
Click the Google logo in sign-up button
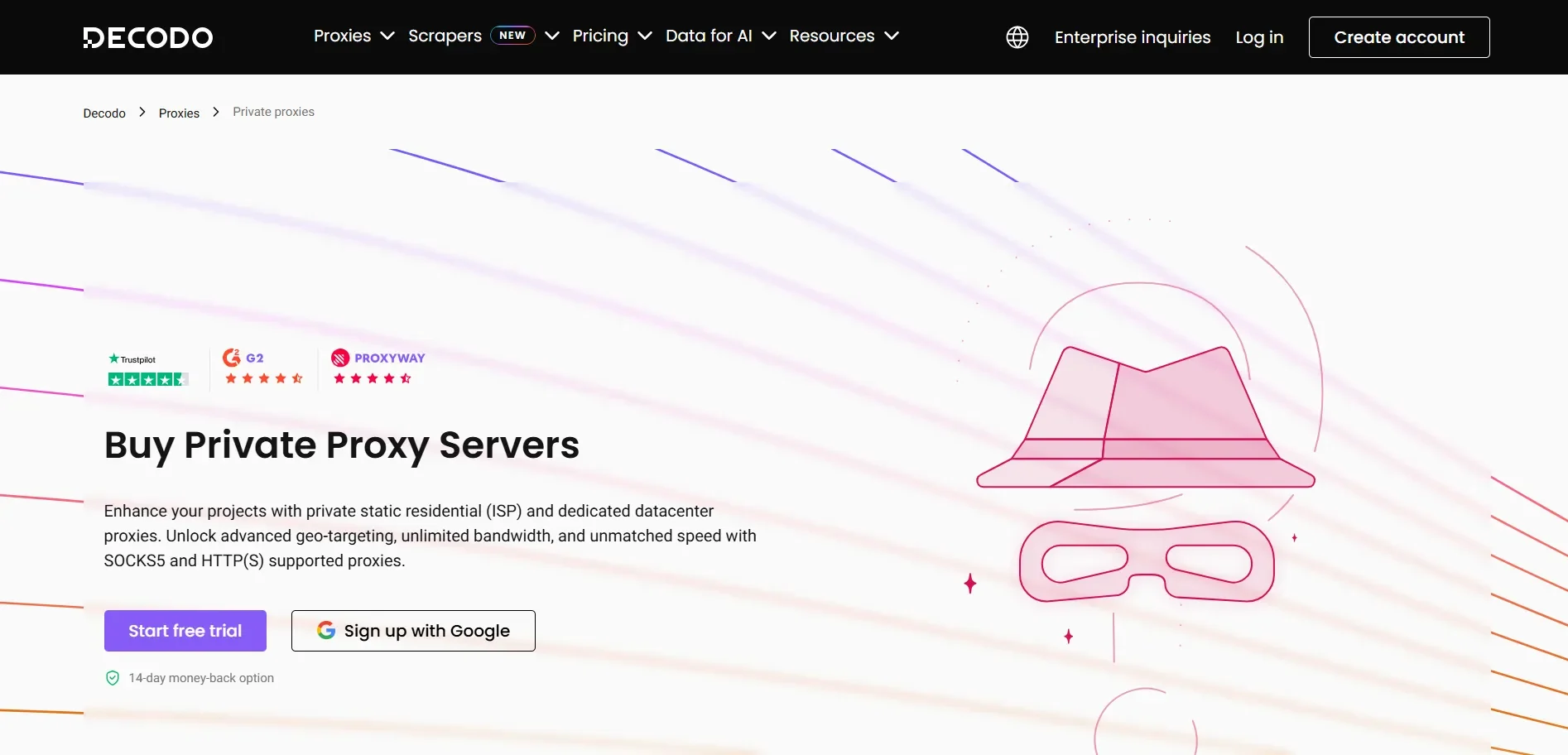click(326, 631)
